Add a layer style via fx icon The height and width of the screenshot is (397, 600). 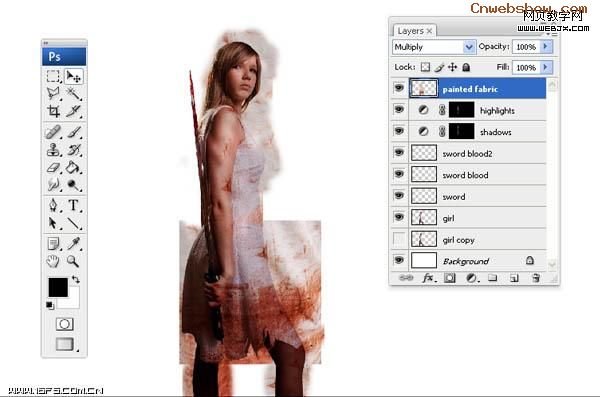(429, 278)
